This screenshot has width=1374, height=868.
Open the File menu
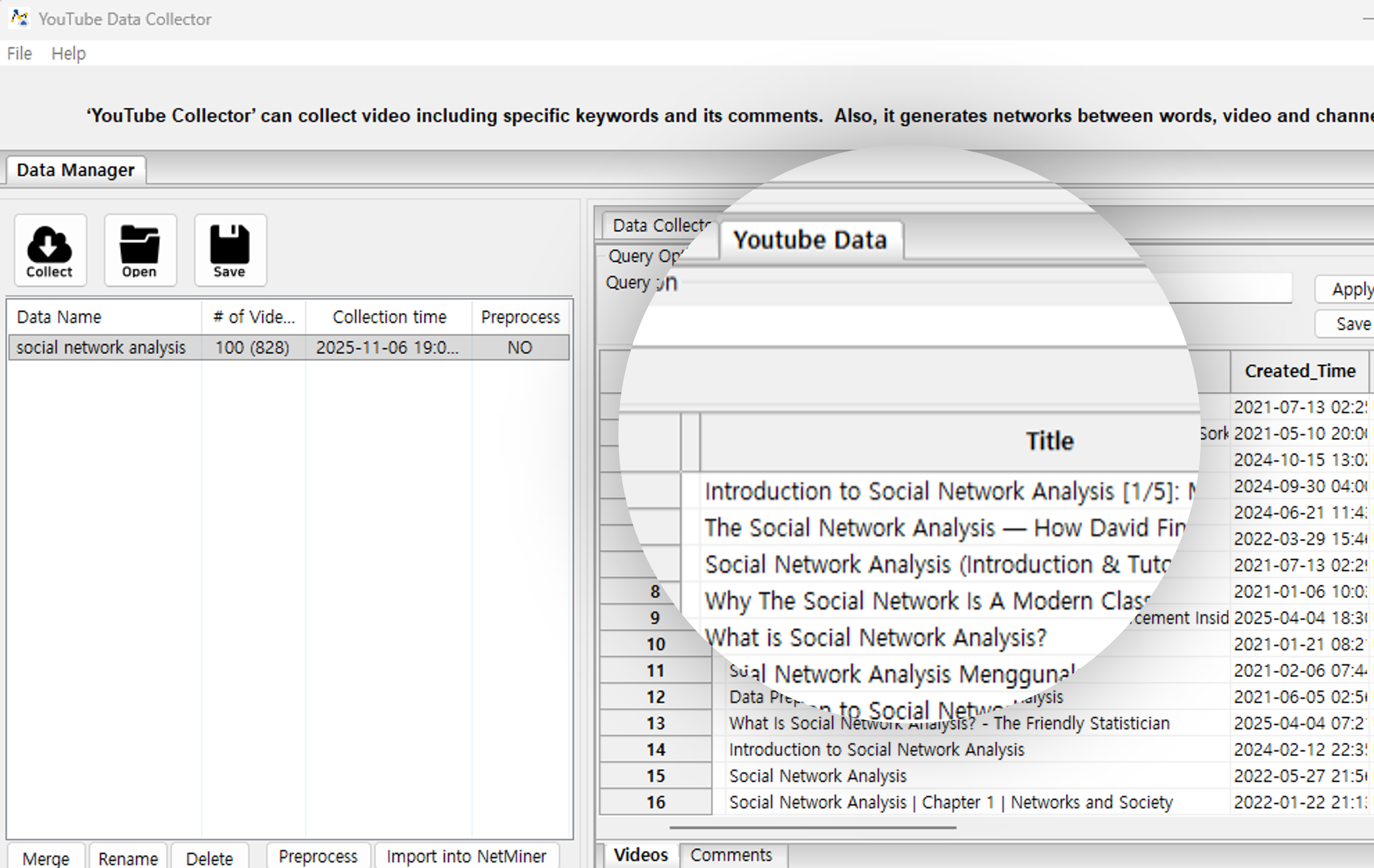tap(19, 53)
